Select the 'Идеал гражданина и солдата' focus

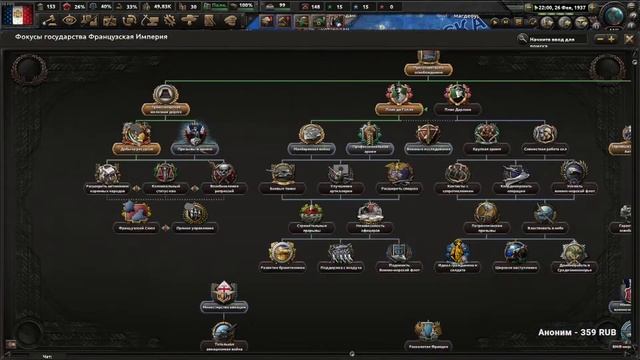(458, 257)
